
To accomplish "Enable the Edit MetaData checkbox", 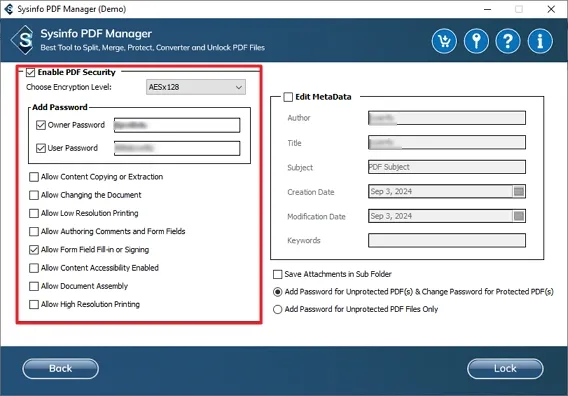I will click(x=288, y=97).
